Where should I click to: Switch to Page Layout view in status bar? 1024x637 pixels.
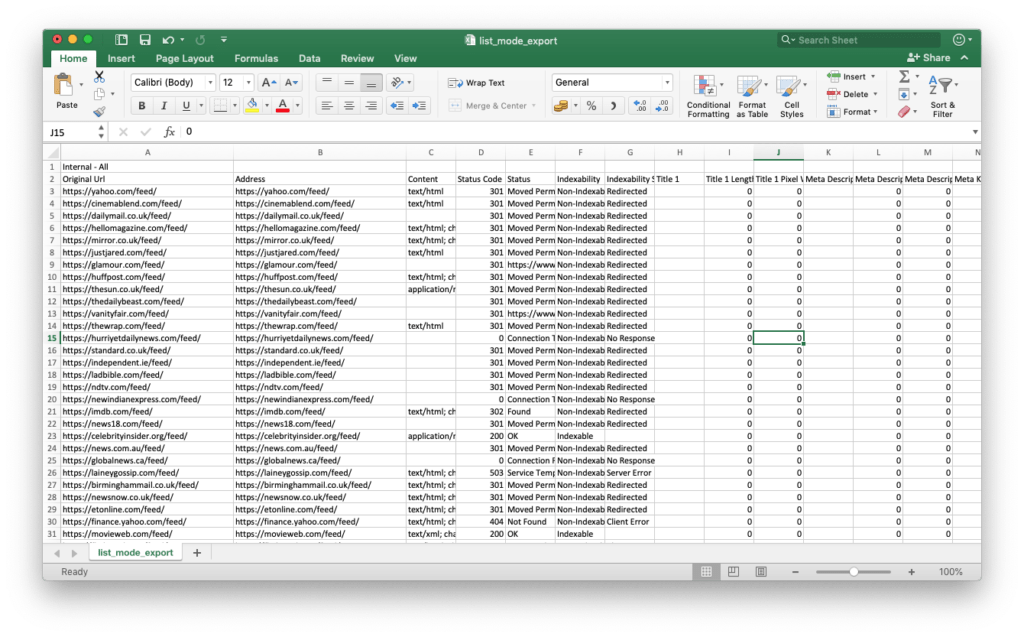[x=733, y=572]
